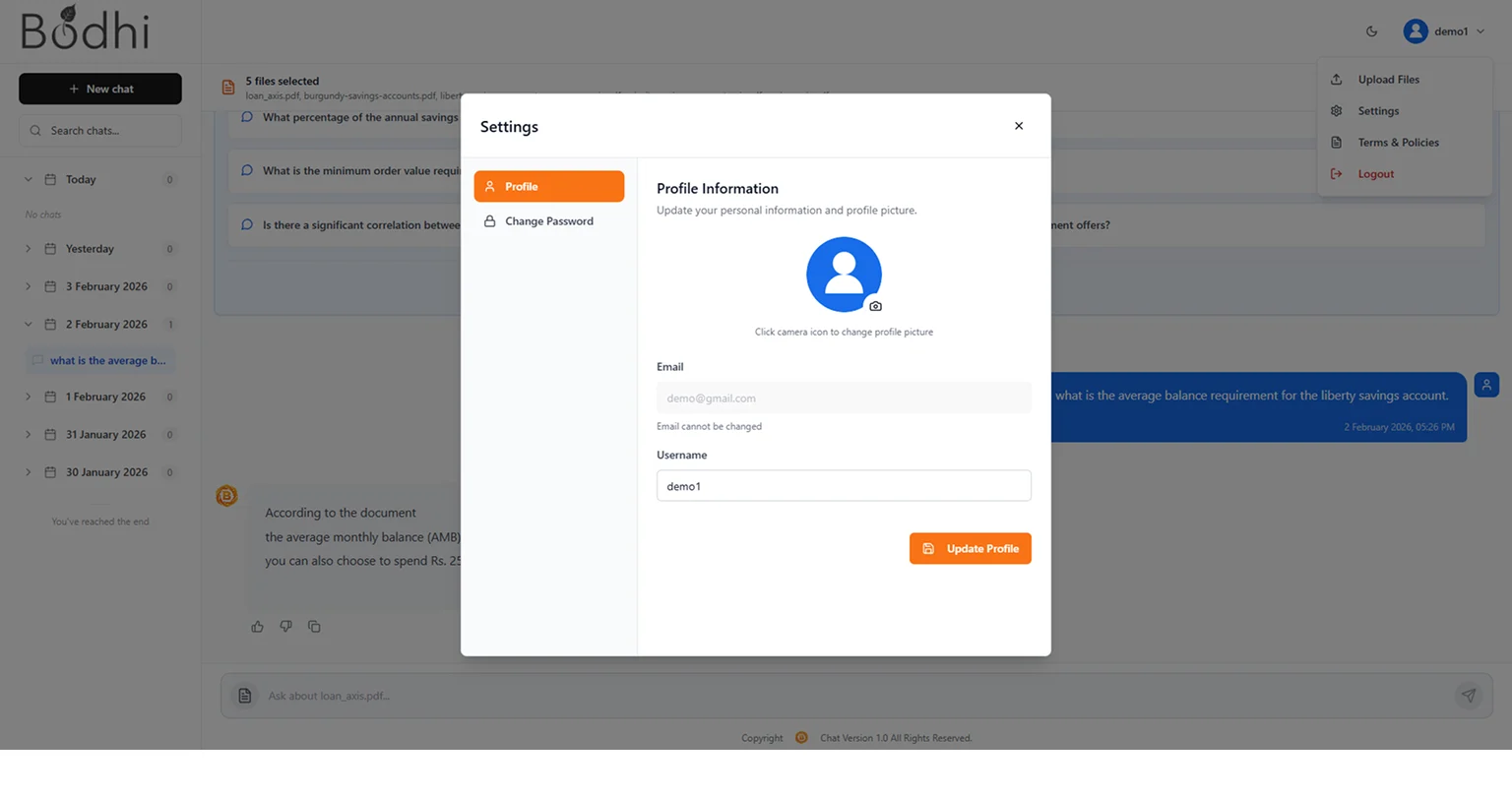Click the lock icon beside Change Password
Screen dimensions: 1512x797
489,221
